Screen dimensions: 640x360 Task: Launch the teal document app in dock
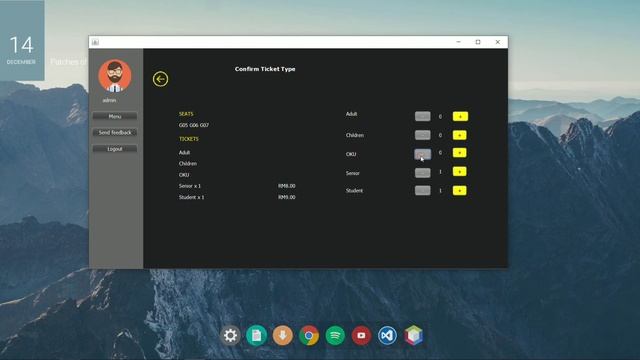click(256, 336)
